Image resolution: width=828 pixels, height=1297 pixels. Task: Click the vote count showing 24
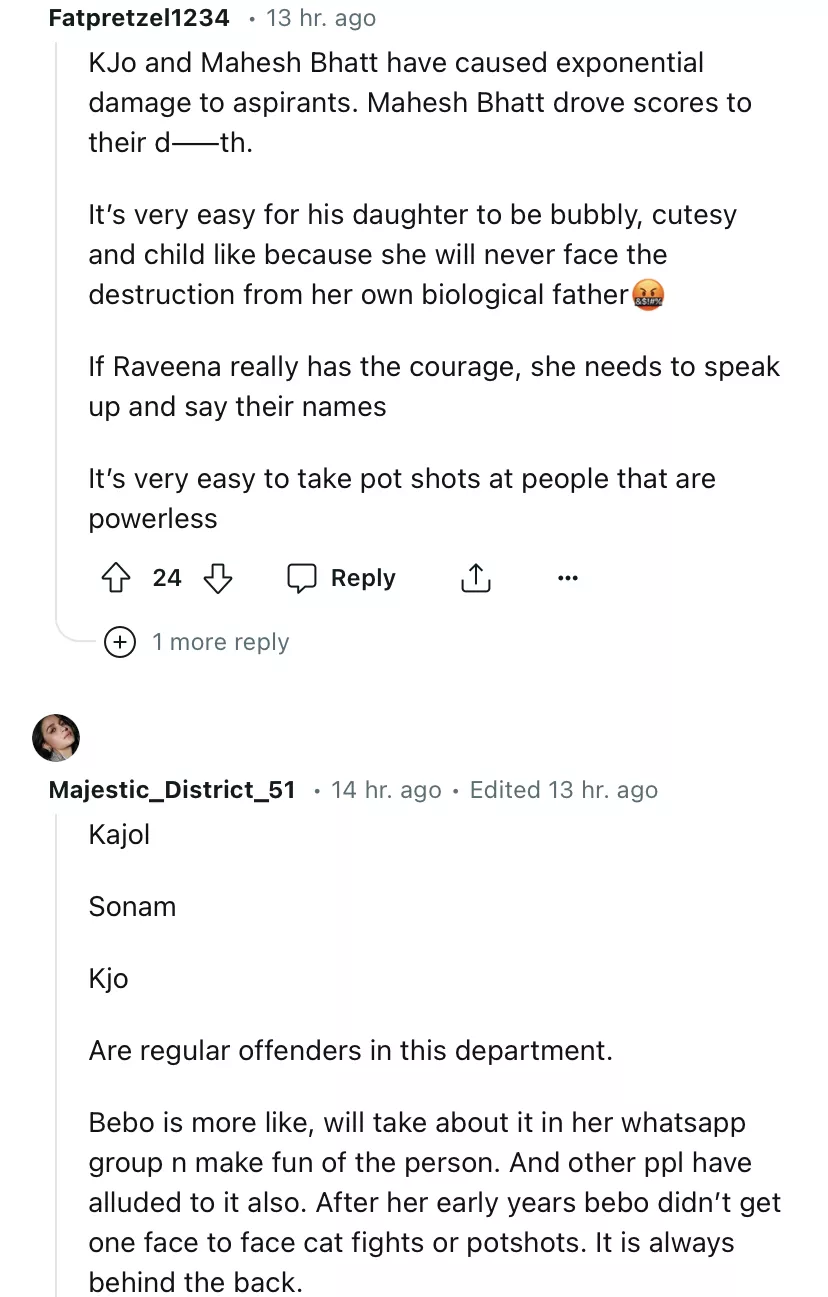167,578
